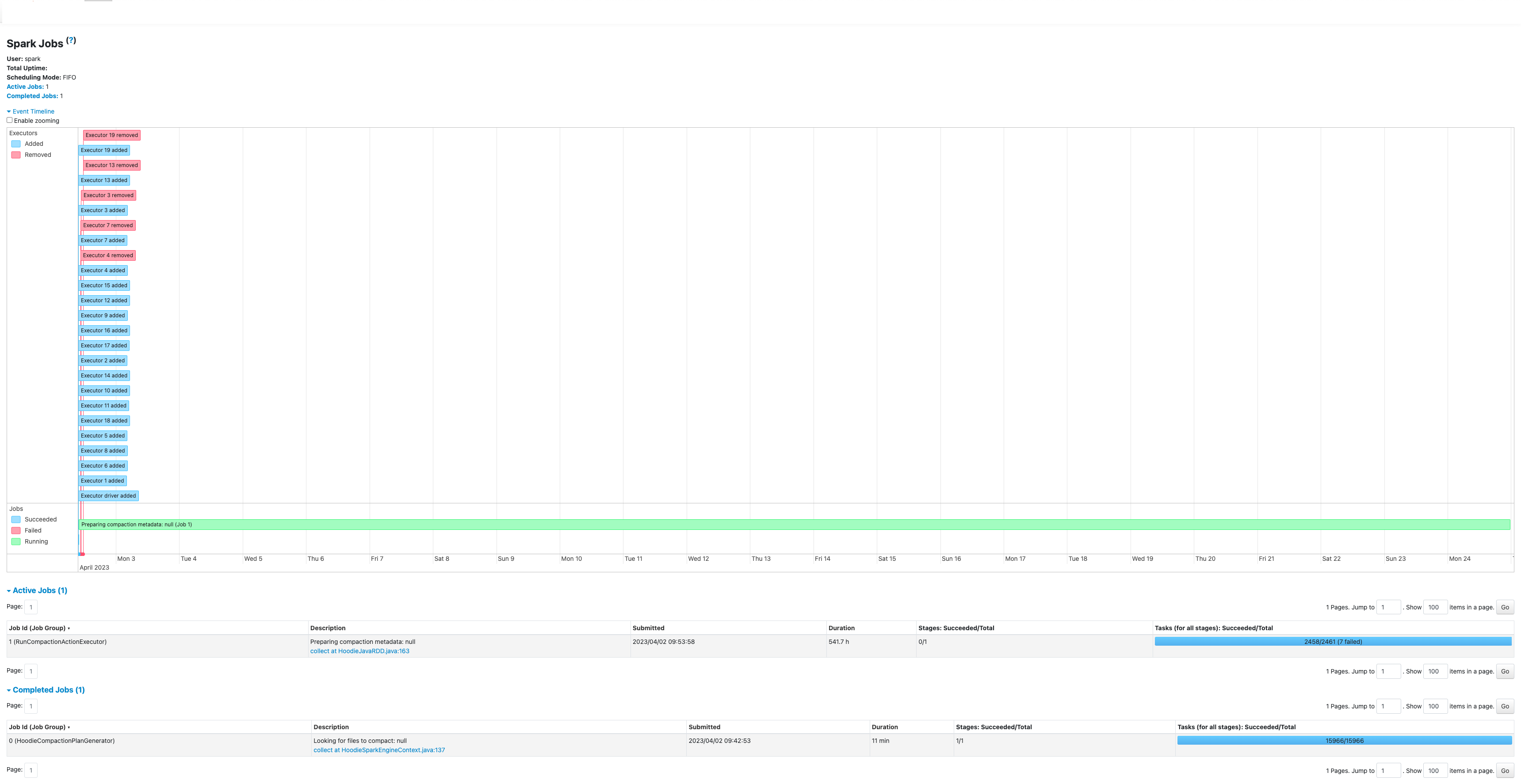Click the help icon beside Spark Jobs title
This screenshot has height=784, width=1521.
(x=71, y=40)
